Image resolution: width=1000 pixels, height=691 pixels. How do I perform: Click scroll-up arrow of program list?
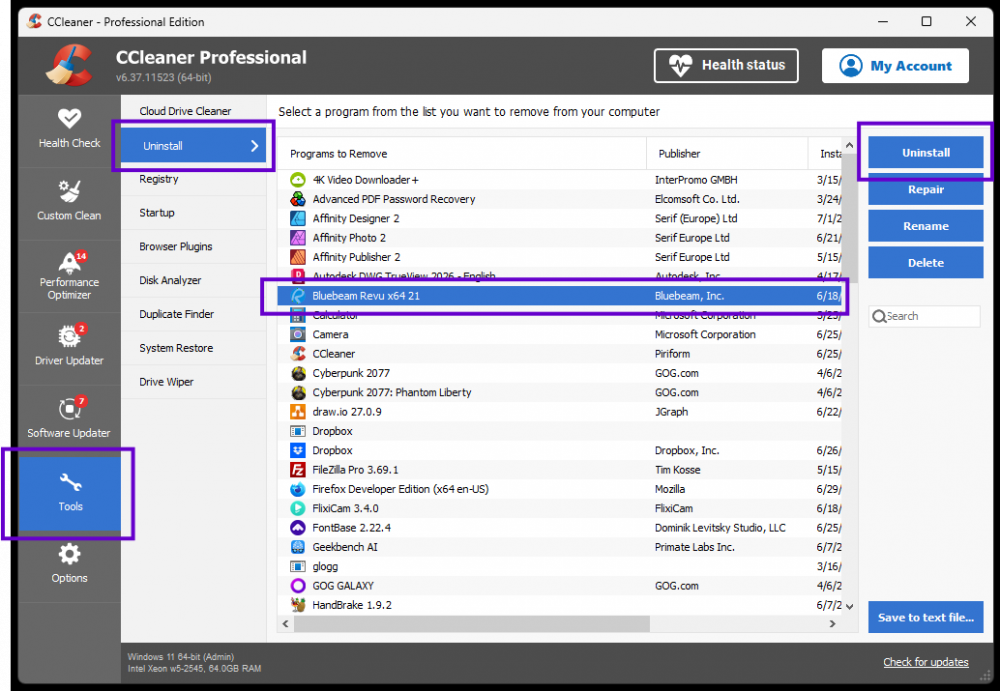coord(849,145)
